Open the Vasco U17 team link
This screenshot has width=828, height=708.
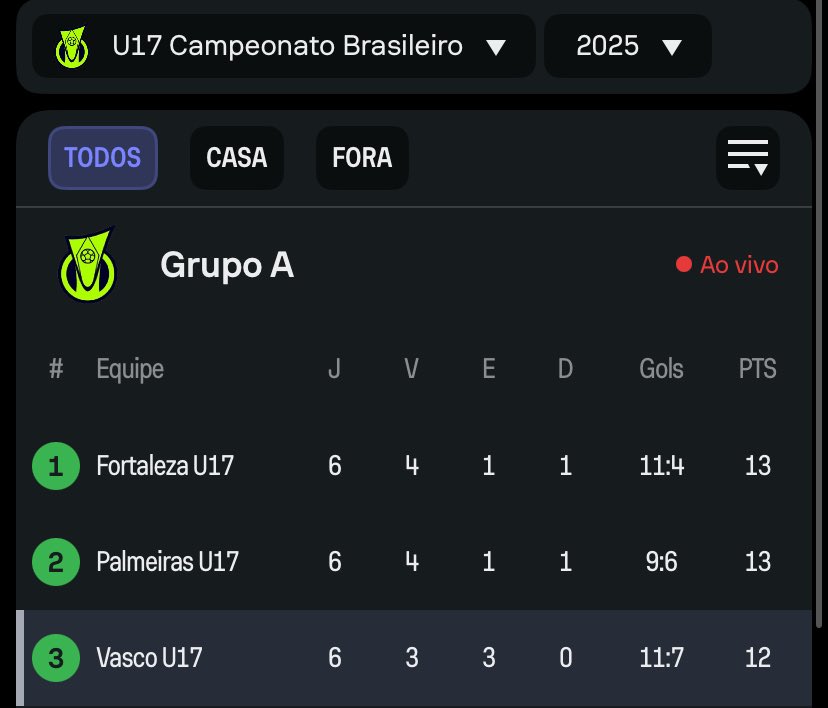coord(149,658)
